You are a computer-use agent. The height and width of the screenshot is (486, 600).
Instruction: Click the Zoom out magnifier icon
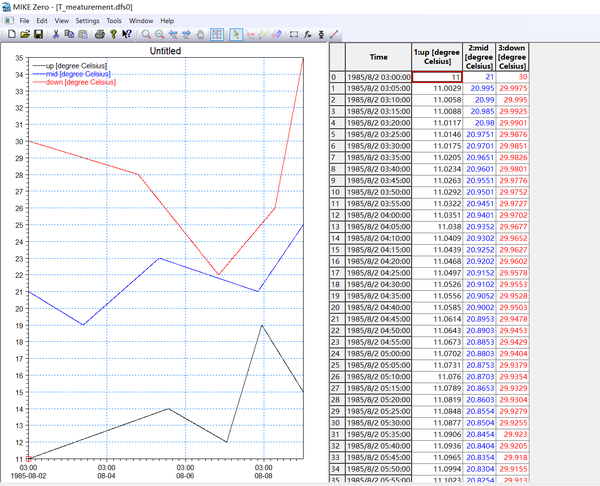[x=160, y=34]
